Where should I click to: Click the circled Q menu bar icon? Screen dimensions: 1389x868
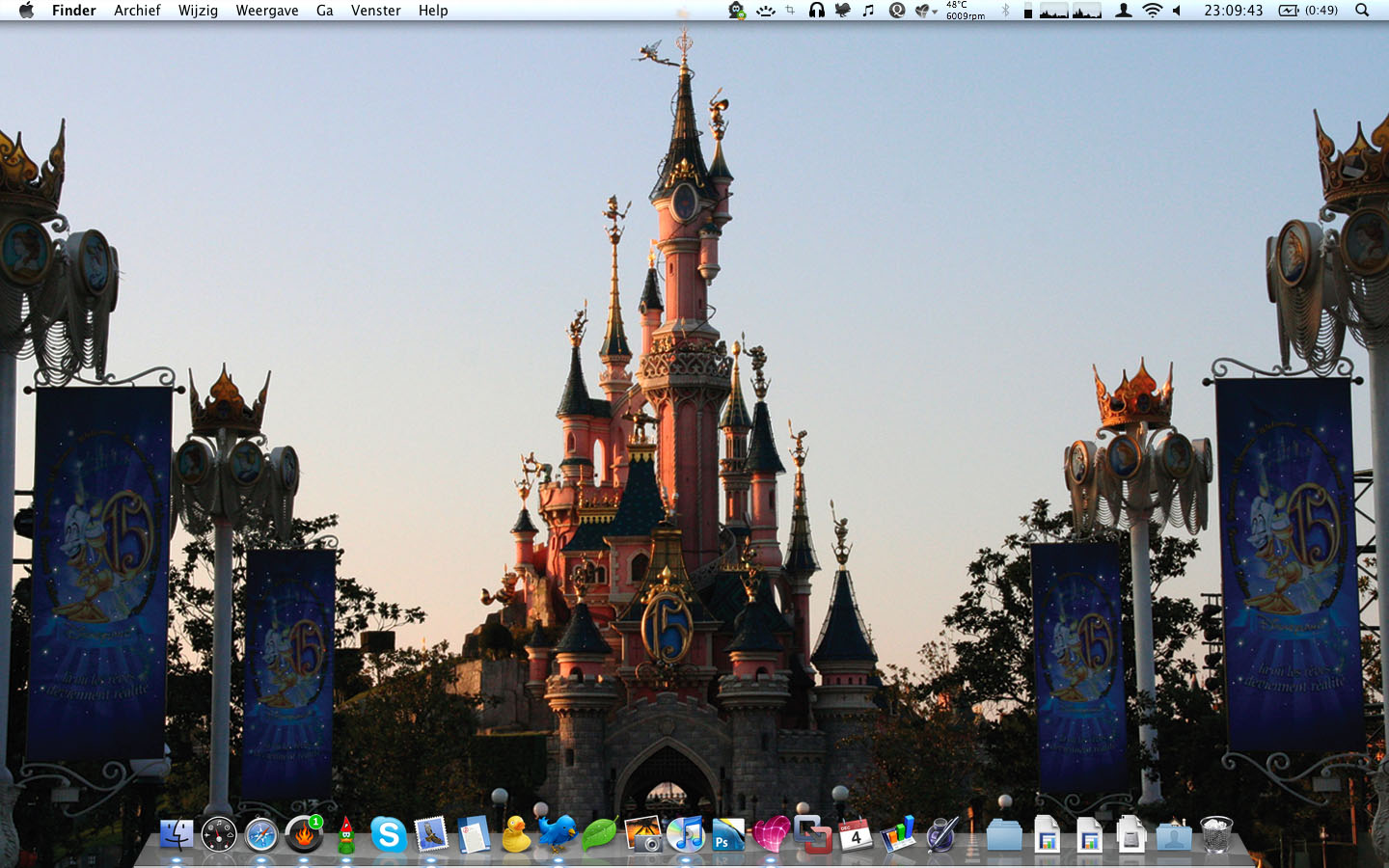tap(897, 11)
